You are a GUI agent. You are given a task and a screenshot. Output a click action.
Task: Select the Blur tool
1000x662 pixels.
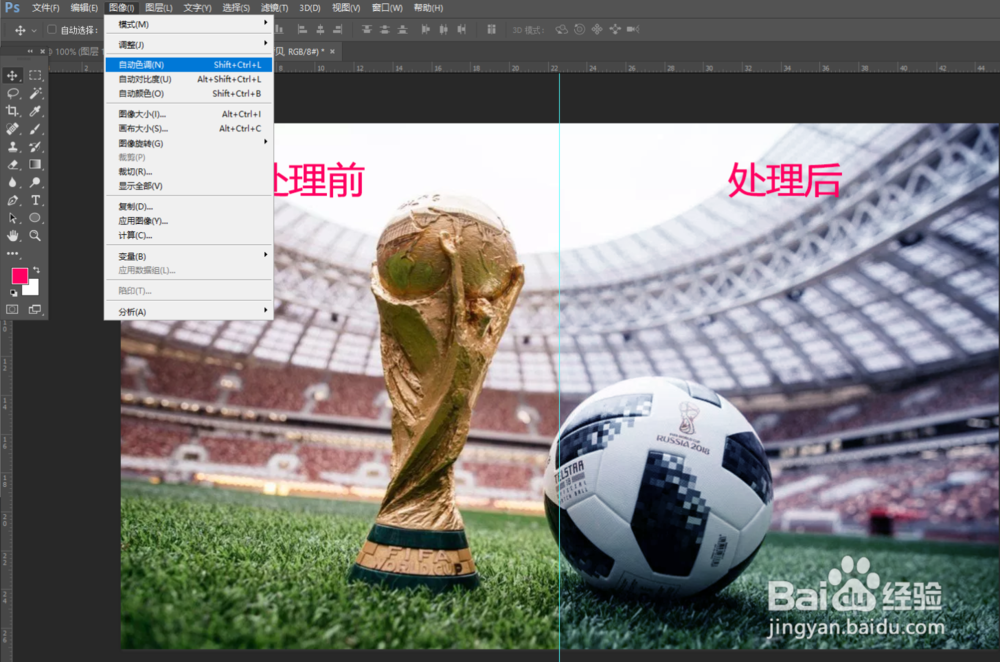pos(12,182)
